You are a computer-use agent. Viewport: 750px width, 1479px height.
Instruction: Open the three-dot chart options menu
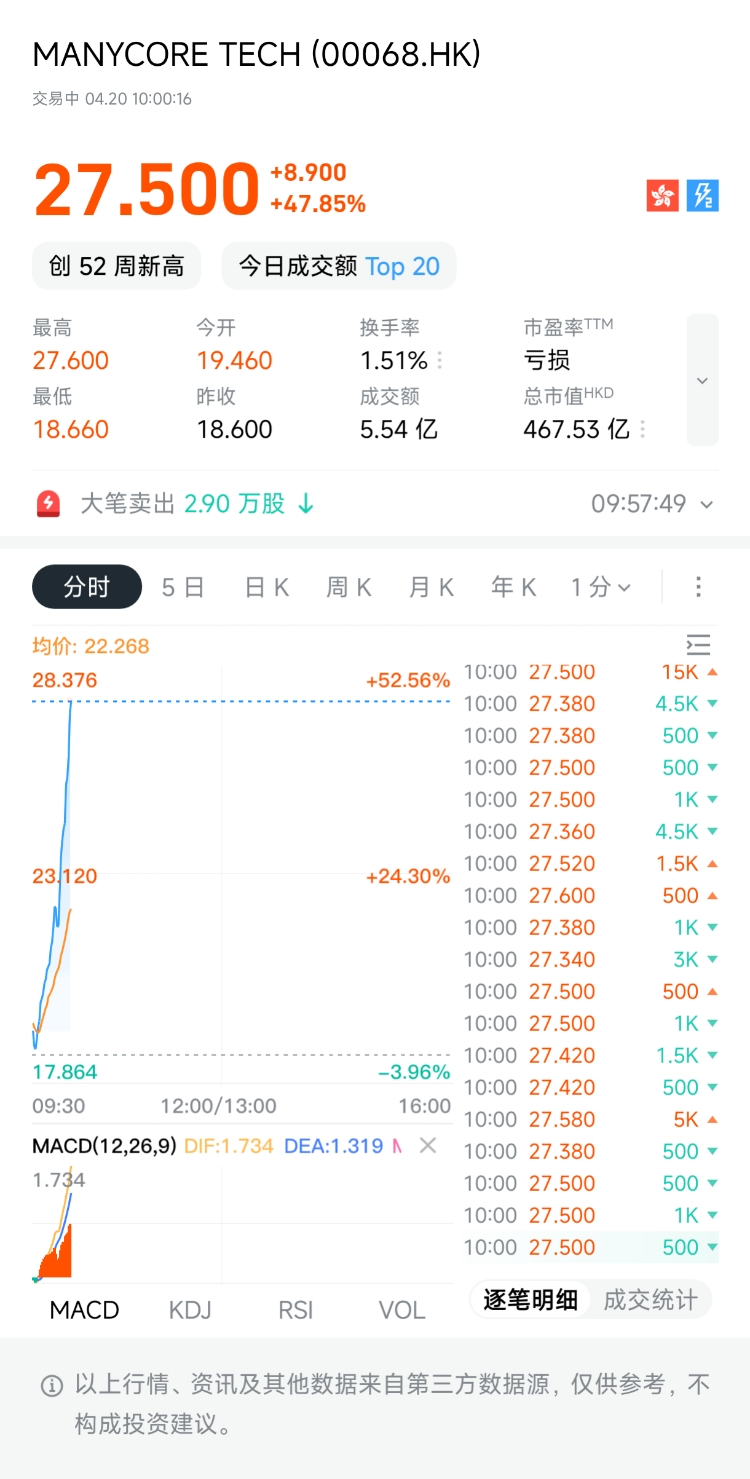tap(698, 587)
